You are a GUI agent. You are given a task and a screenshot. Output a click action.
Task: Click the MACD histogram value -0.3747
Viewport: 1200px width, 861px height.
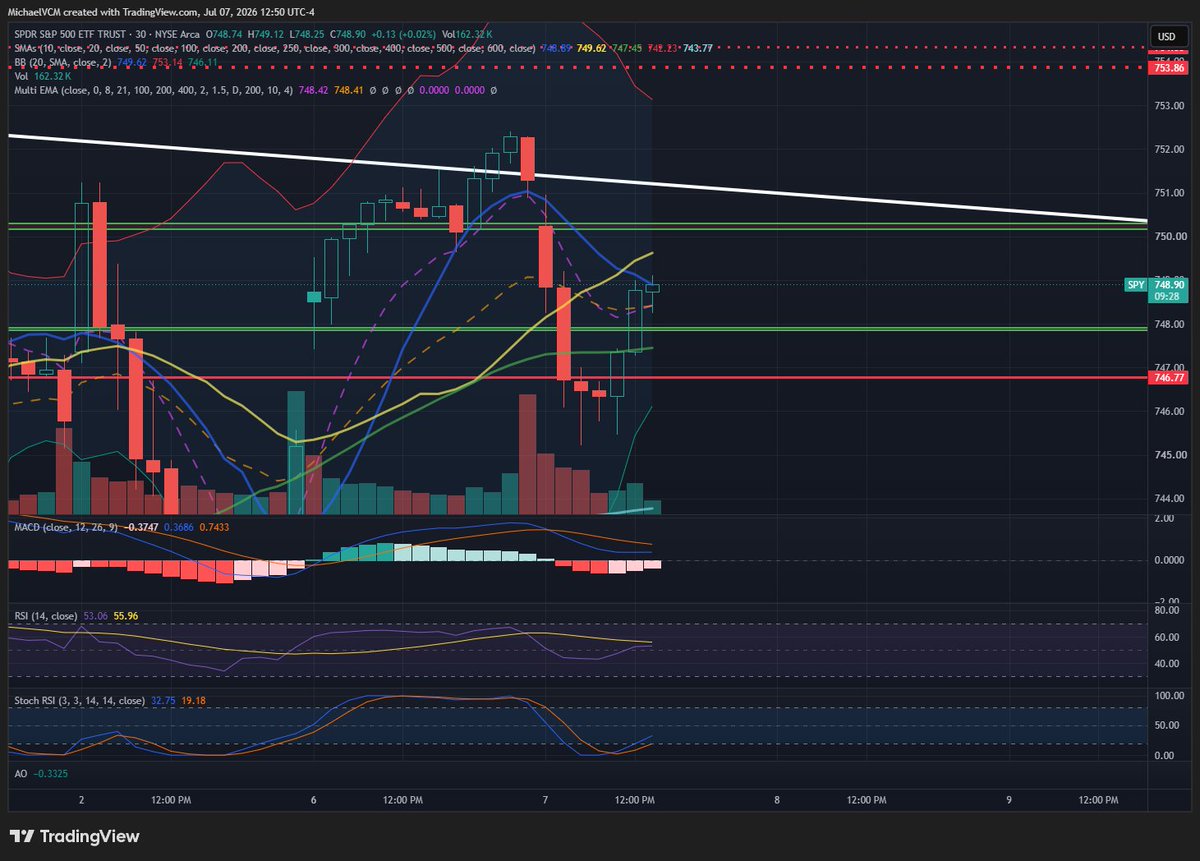point(141,527)
